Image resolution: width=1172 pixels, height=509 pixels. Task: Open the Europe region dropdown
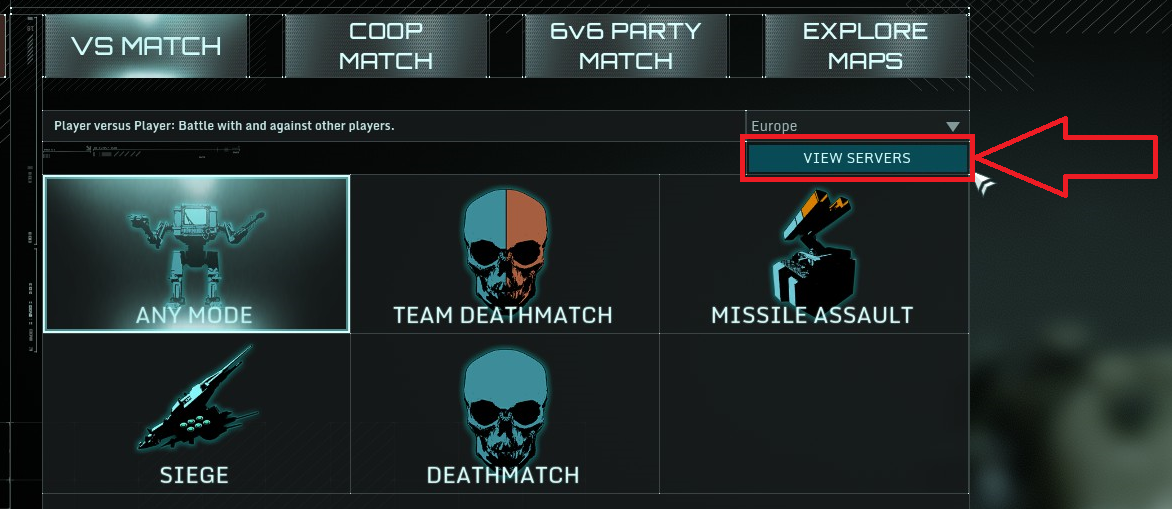point(857,126)
